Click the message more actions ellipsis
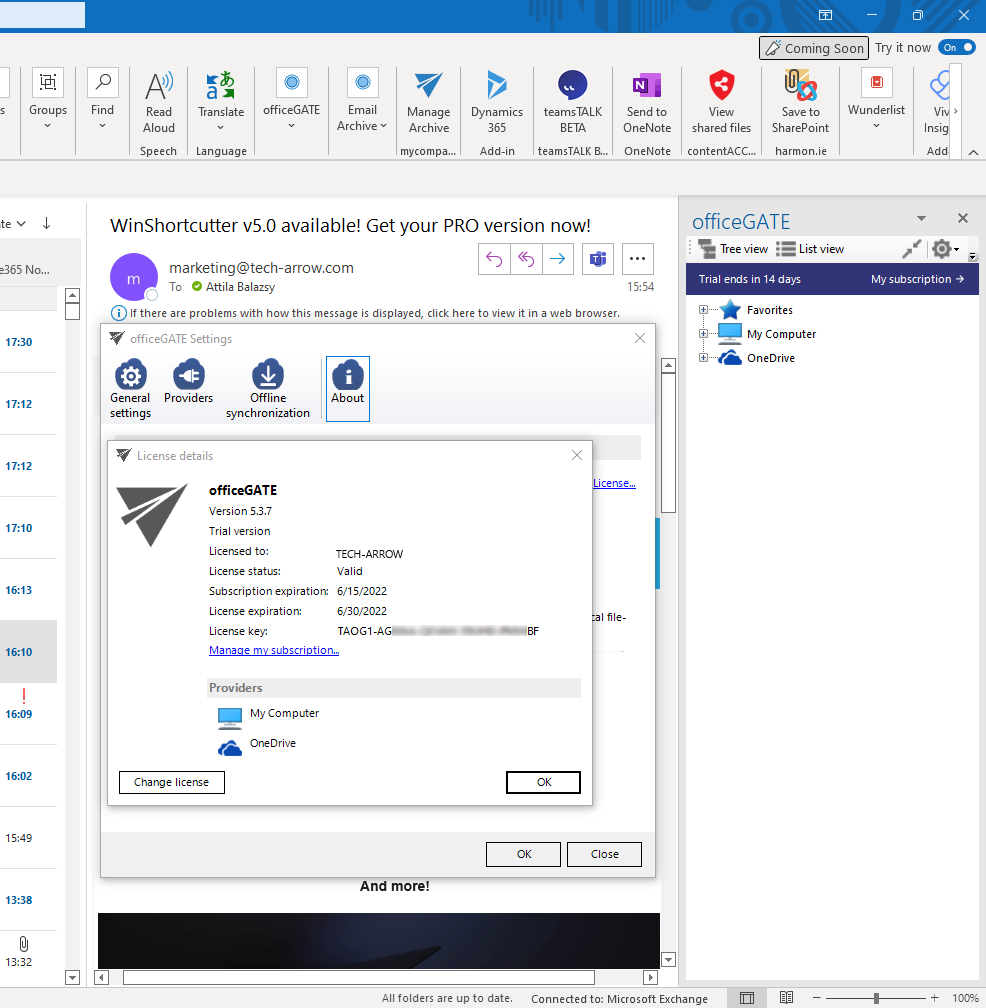This screenshot has height=1008, width=986. click(x=637, y=258)
